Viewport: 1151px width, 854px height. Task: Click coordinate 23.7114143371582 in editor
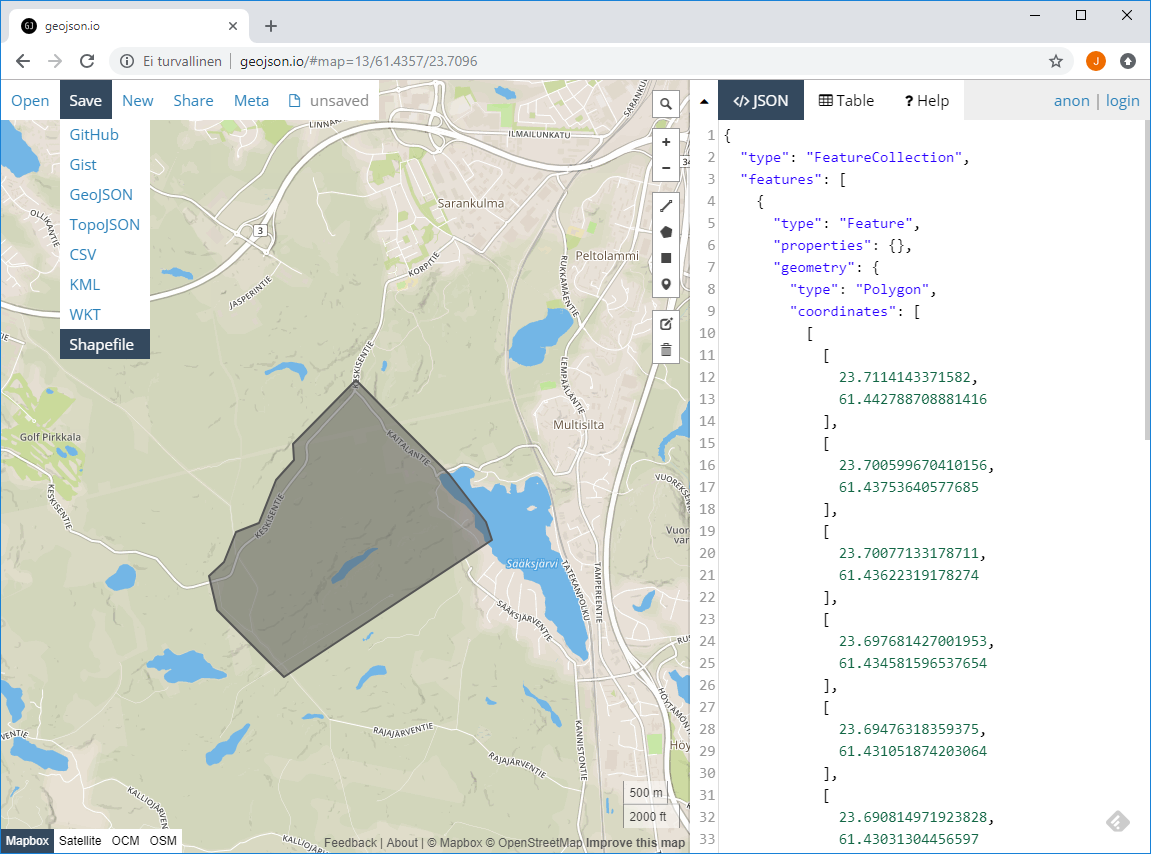coord(904,377)
